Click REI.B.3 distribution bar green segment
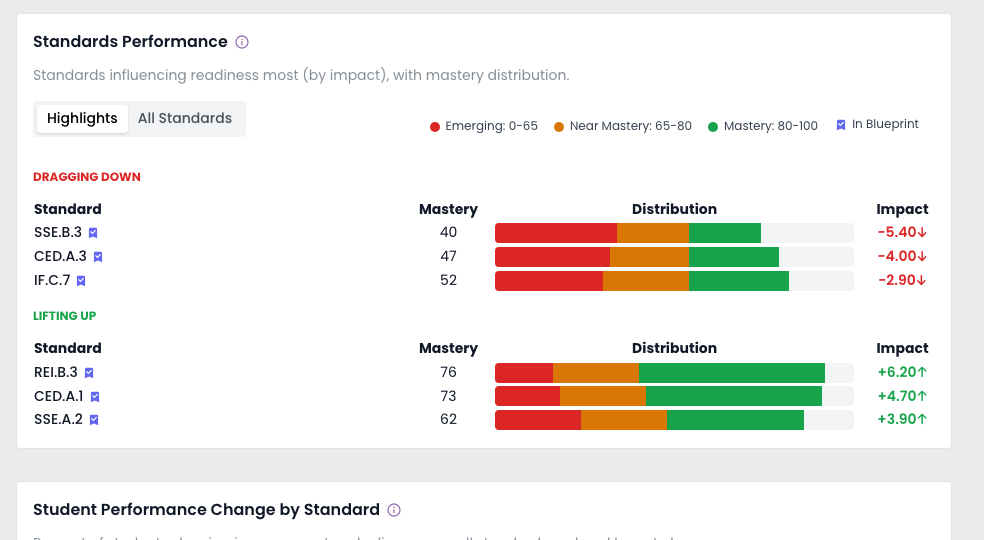 pos(732,373)
